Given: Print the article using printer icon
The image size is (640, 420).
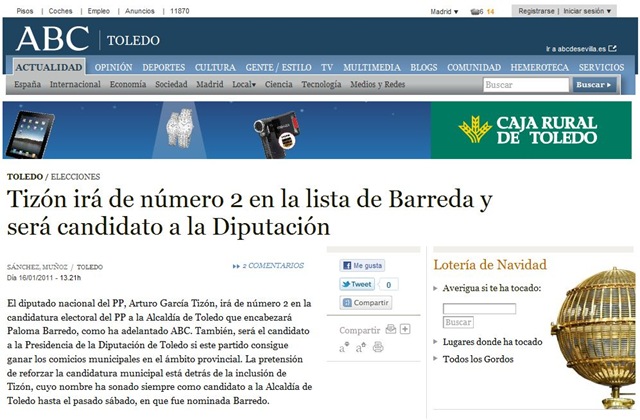Looking at the screenshot, I should pos(378,347).
